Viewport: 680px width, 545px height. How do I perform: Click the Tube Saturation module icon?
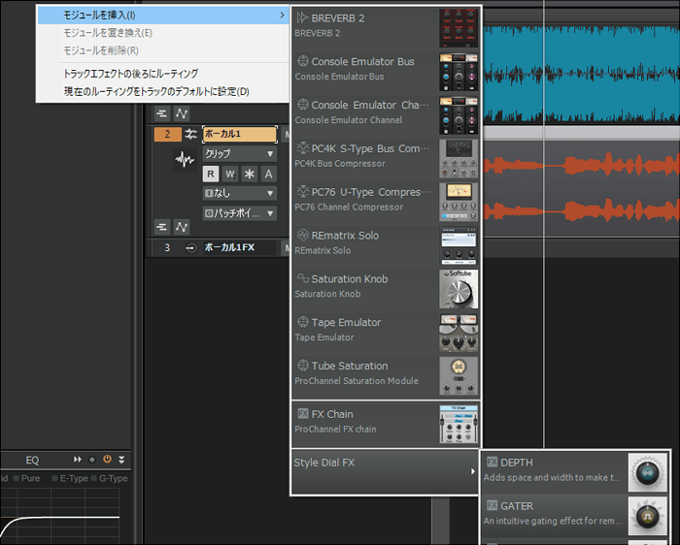coord(303,365)
